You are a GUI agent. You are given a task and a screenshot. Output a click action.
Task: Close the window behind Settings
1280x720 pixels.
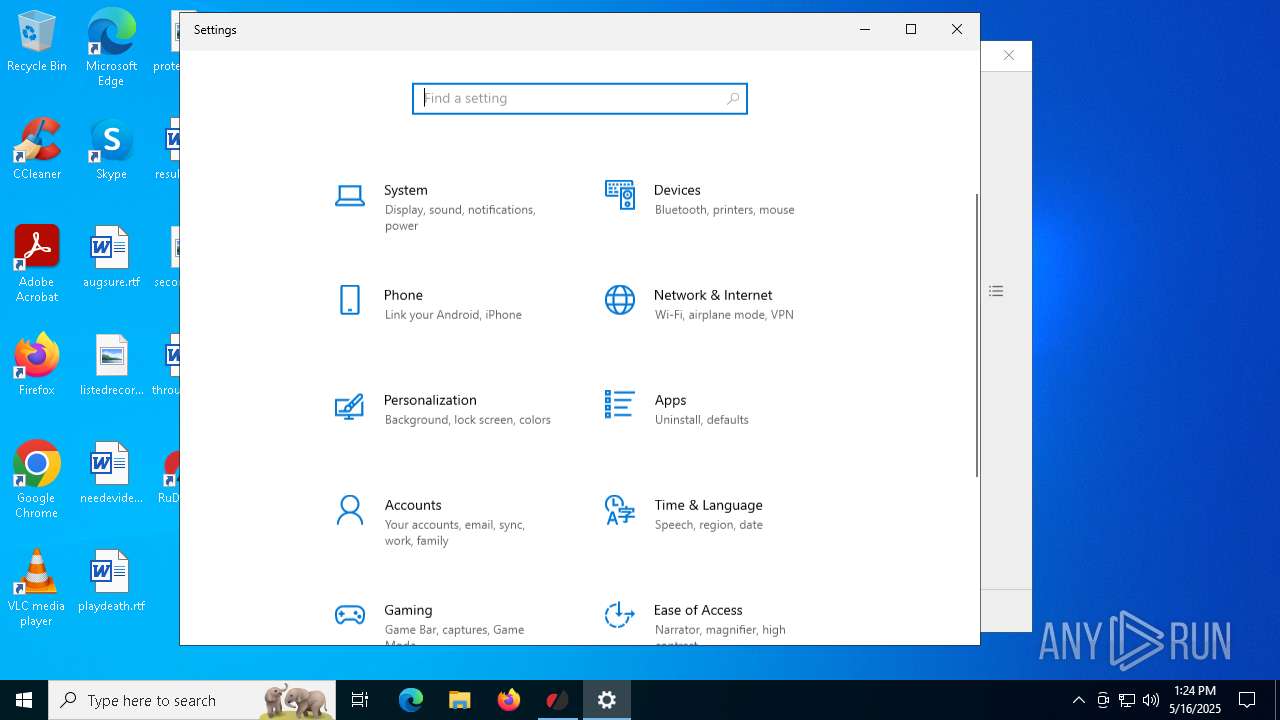point(1008,56)
